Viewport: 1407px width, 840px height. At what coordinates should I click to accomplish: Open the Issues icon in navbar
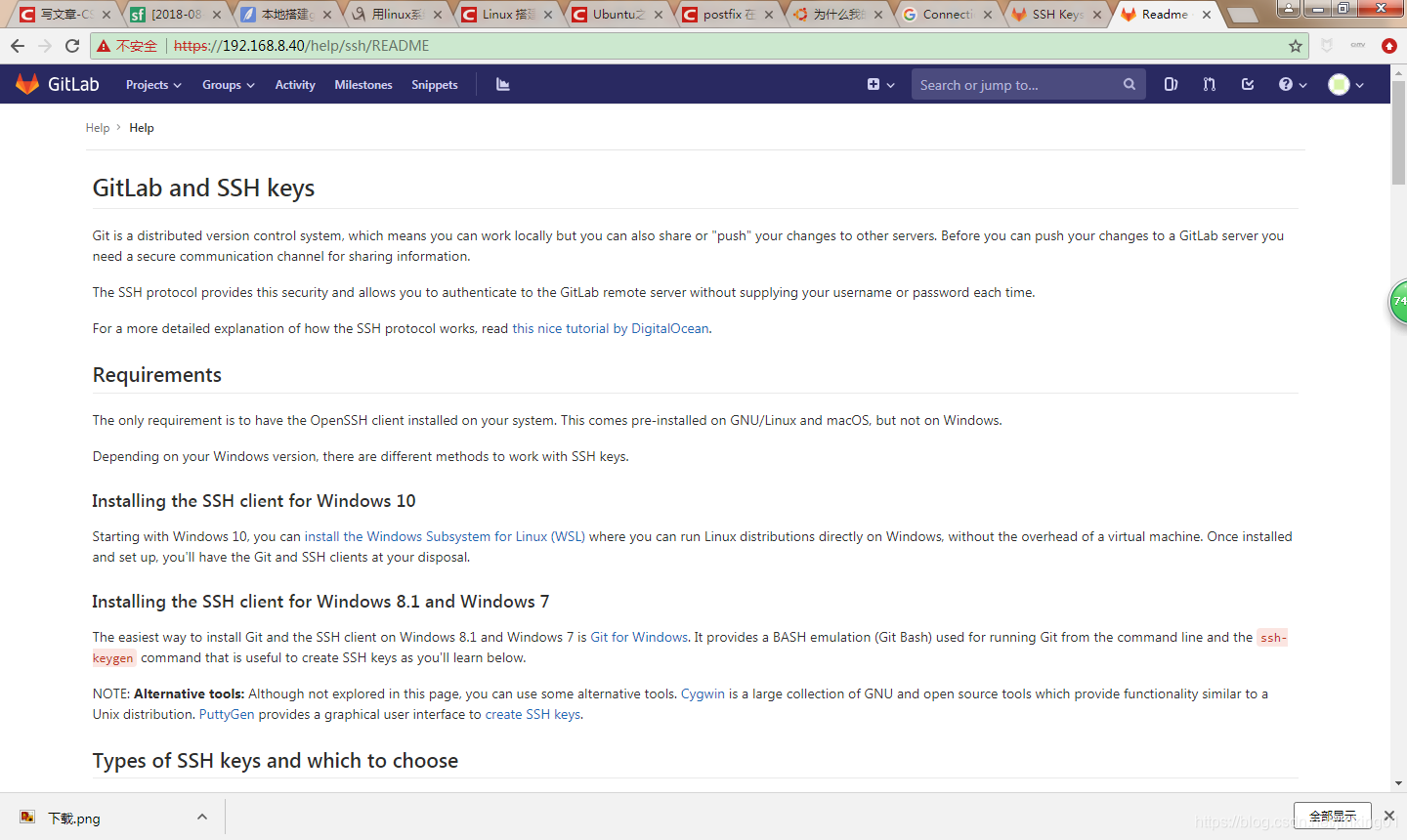1171,85
